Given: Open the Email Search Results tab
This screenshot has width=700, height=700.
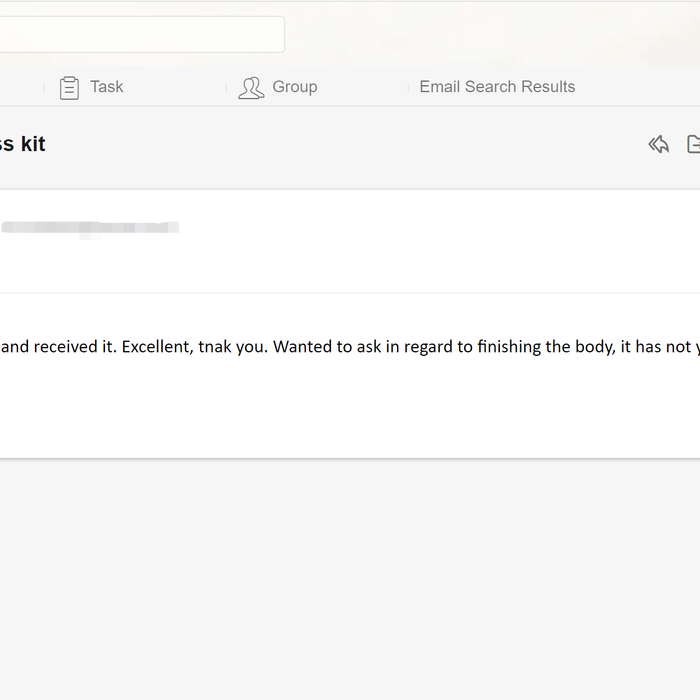Looking at the screenshot, I should (497, 87).
